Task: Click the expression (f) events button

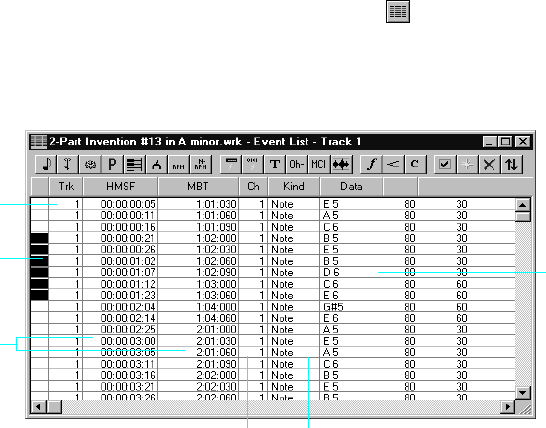Action: 371,164
